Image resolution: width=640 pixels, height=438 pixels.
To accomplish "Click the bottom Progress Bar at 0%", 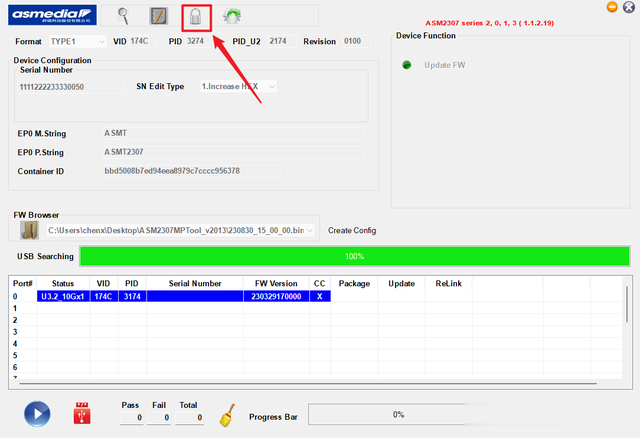I will coord(398,415).
